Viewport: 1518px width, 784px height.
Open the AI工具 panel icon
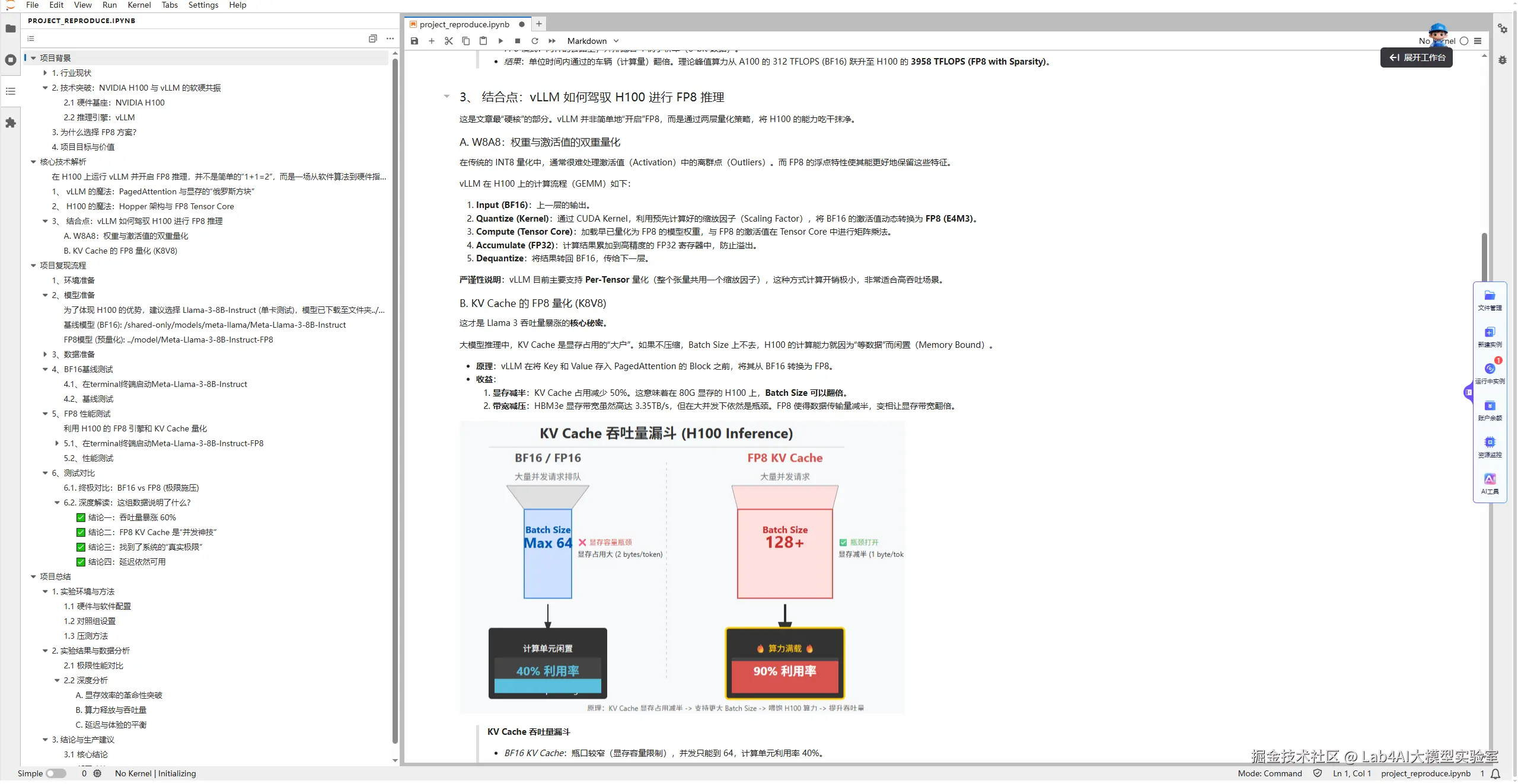(1490, 479)
